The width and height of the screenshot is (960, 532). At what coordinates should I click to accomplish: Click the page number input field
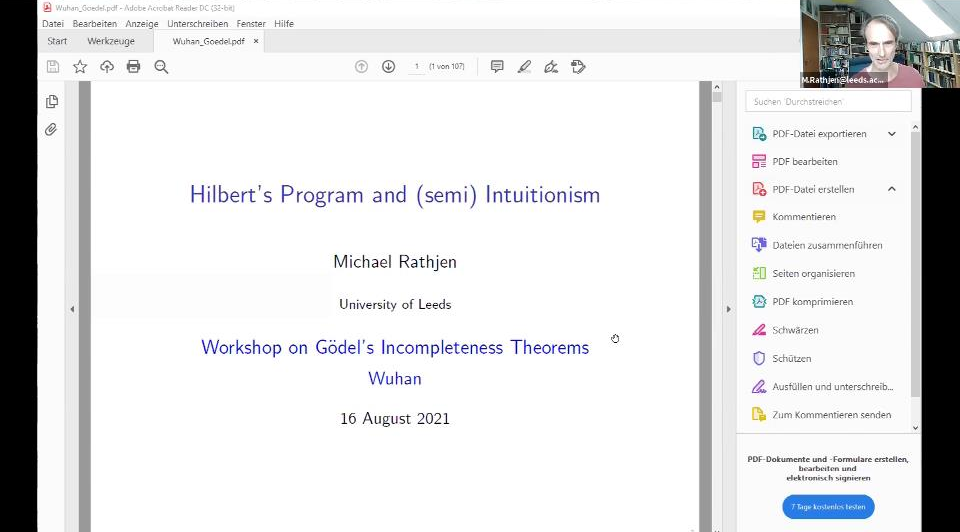416,67
